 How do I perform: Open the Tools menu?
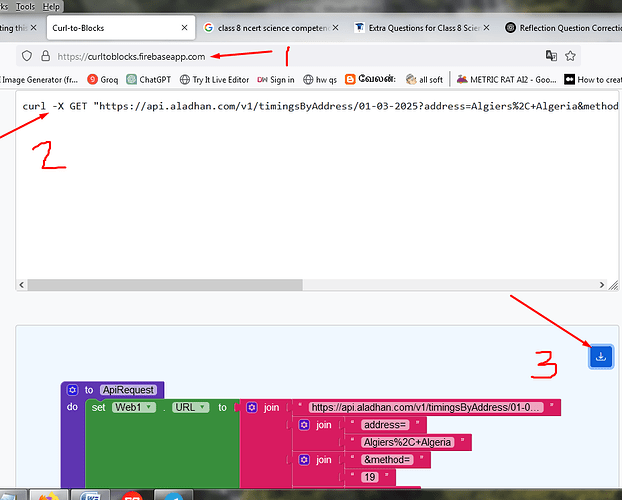tap(25, 7)
